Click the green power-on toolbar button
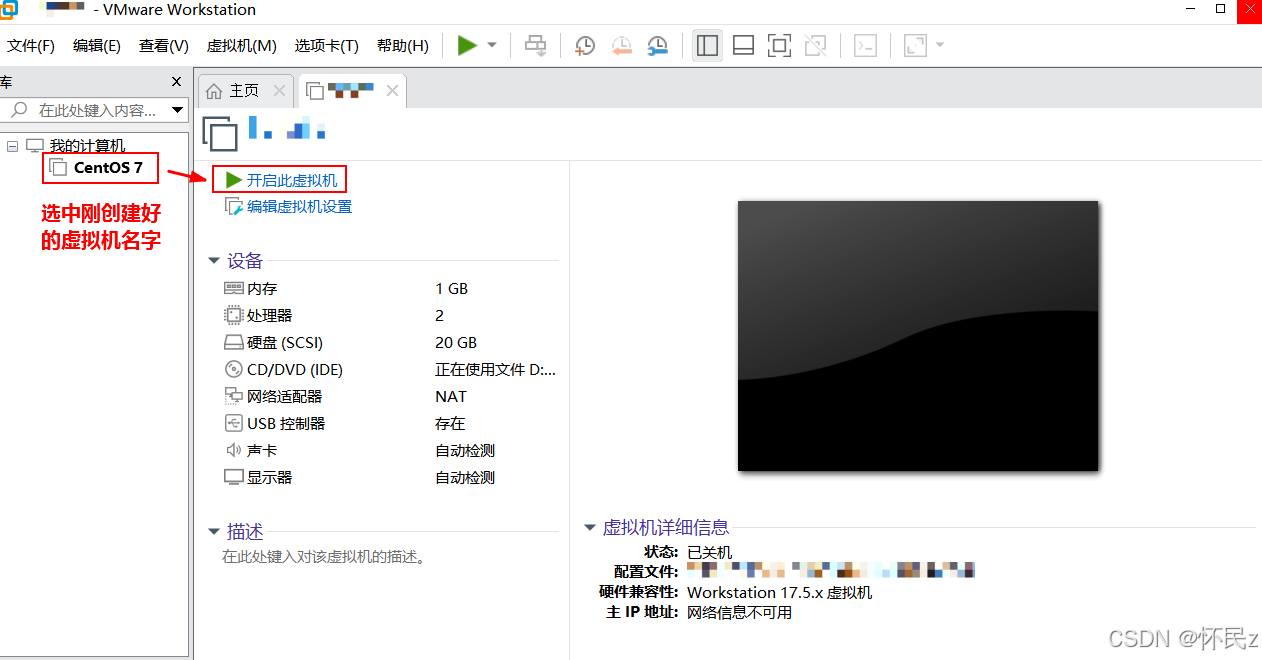The image size is (1262, 660). point(467,45)
